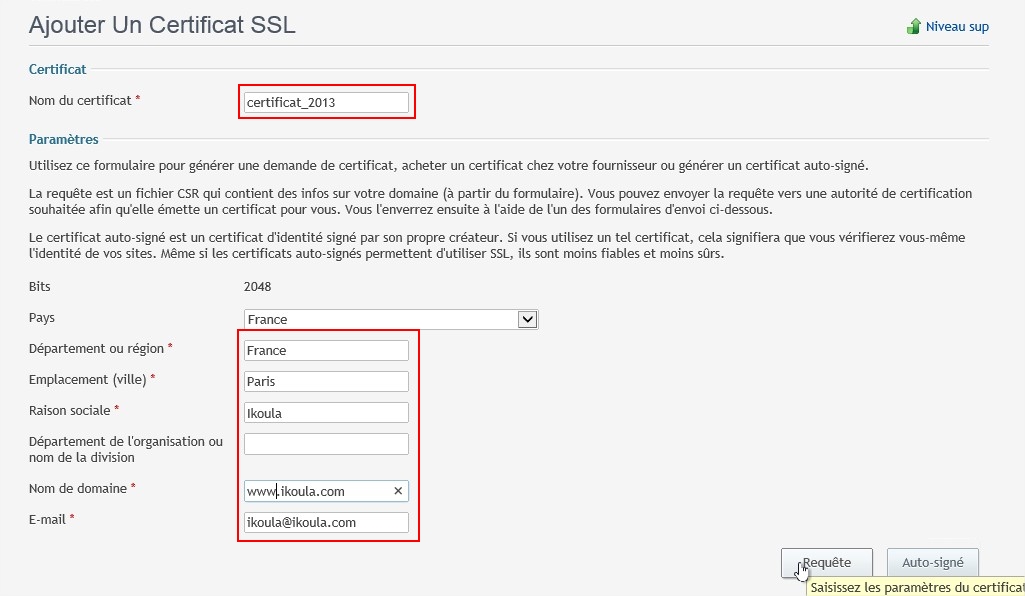1025x596 pixels.
Task: Focus the Nom du certificat input field
Action: click(326, 102)
